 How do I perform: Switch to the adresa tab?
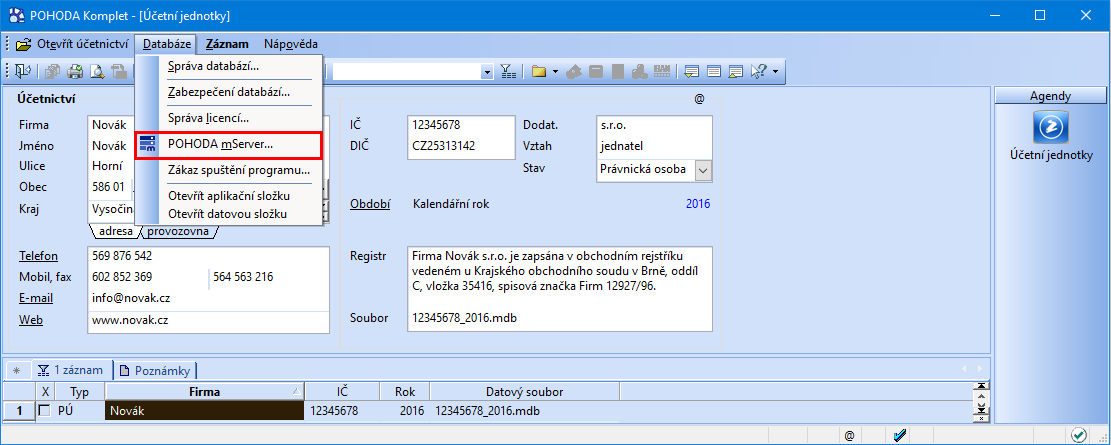pos(116,232)
